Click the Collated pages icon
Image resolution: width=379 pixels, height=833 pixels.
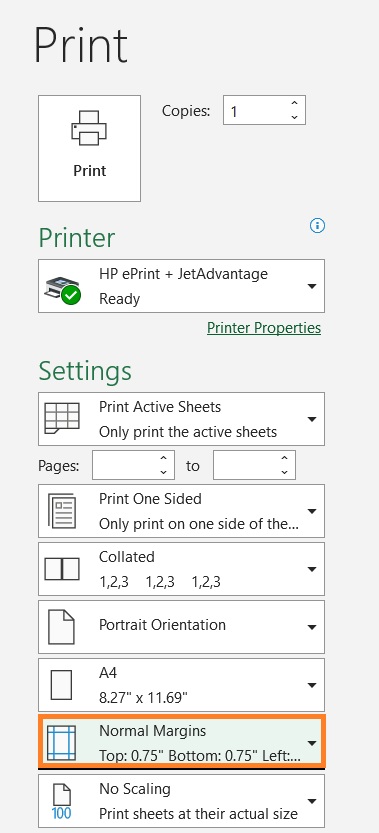62,569
